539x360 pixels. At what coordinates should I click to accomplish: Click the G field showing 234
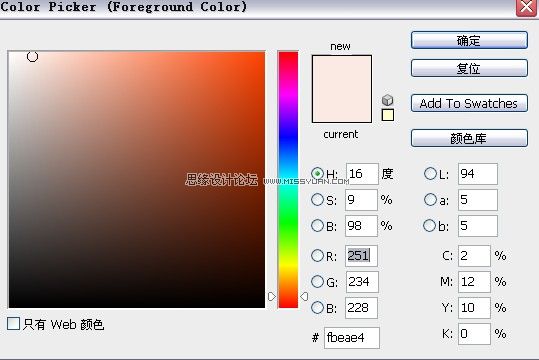[x=362, y=282]
